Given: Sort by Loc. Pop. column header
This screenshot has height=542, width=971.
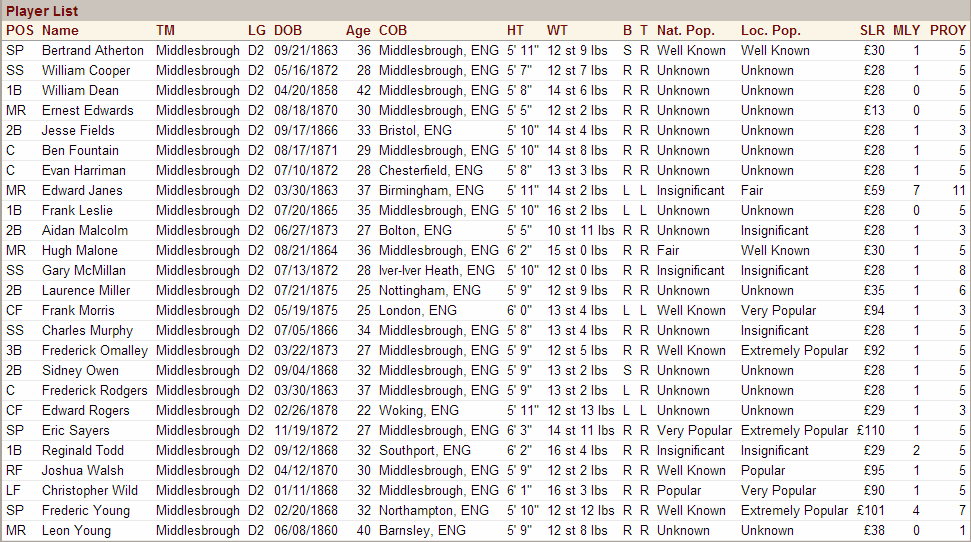Looking at the screenshot, I should pos(770,30).
